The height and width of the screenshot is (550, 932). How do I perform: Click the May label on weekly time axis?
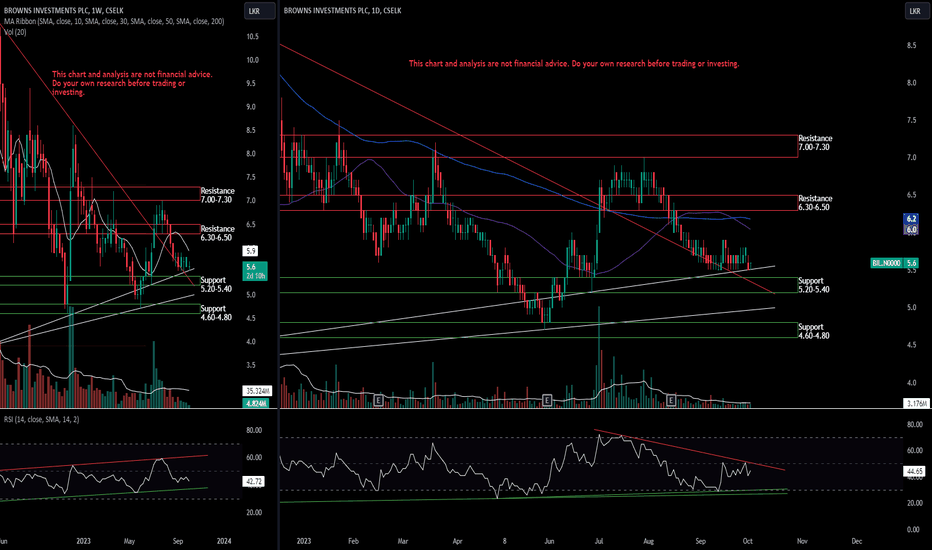[130, 541]
